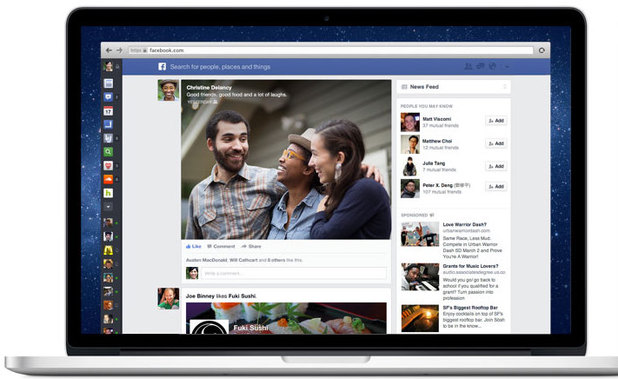Click the music grants ad thumbnail
Viewport: 618px width, 379px height.
[420, 277]
